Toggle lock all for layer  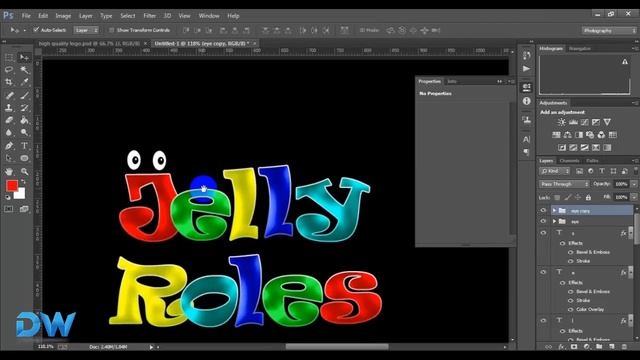click(x=588, y=198)
